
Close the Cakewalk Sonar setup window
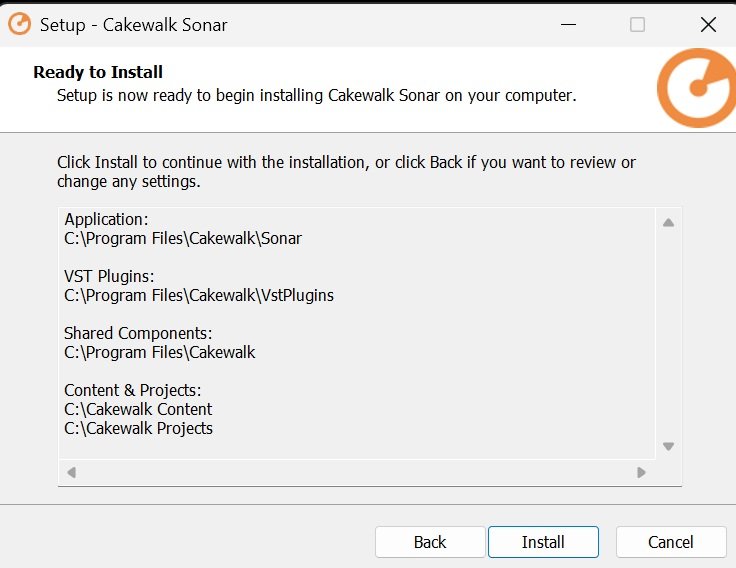tap(708, 25)
